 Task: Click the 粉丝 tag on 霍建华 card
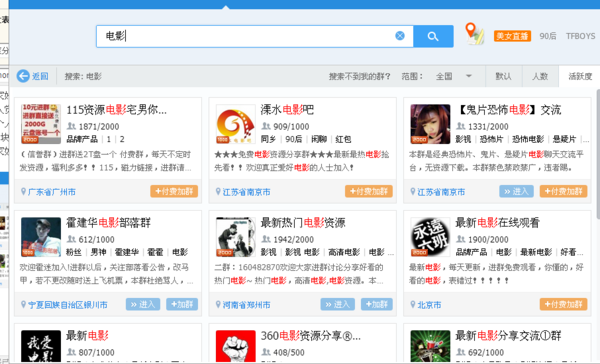(74, 252)
